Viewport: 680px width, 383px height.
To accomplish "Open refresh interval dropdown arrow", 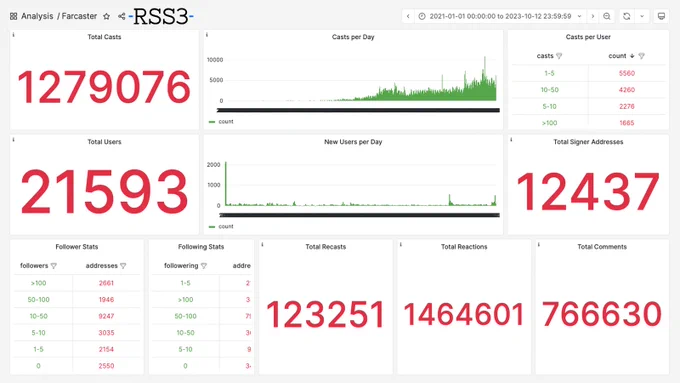I will click(x=642, y=16).
